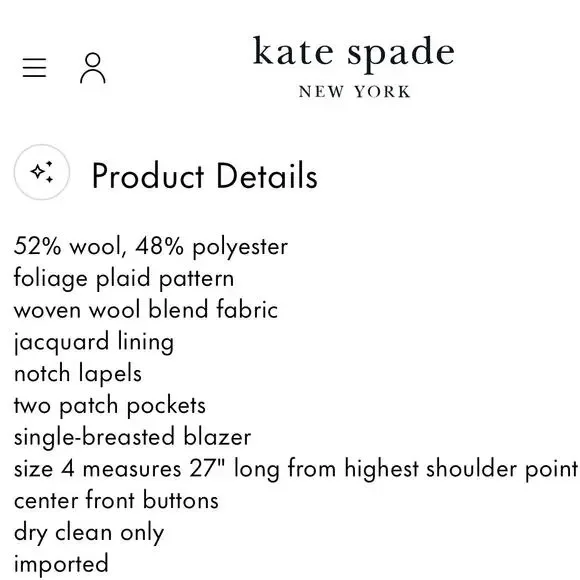Click the woven wool blend fabric line
The image size is (580, 580).
click(146, 310)
